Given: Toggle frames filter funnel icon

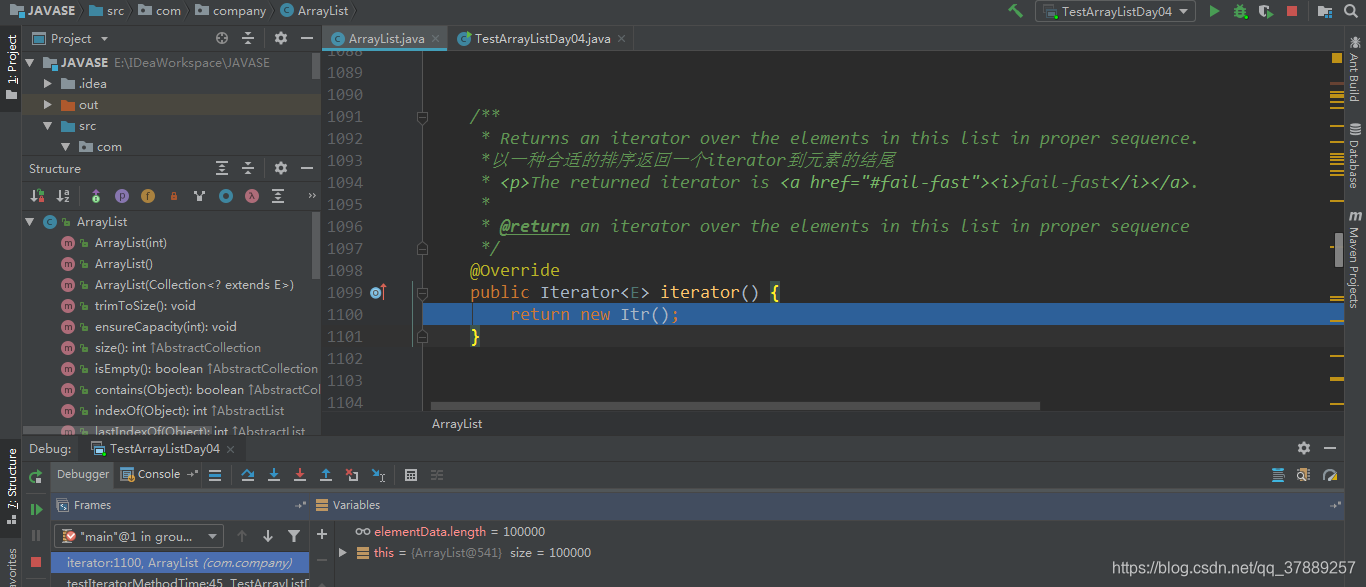Looking at the screenshot, I should click(x=294, y=536).
